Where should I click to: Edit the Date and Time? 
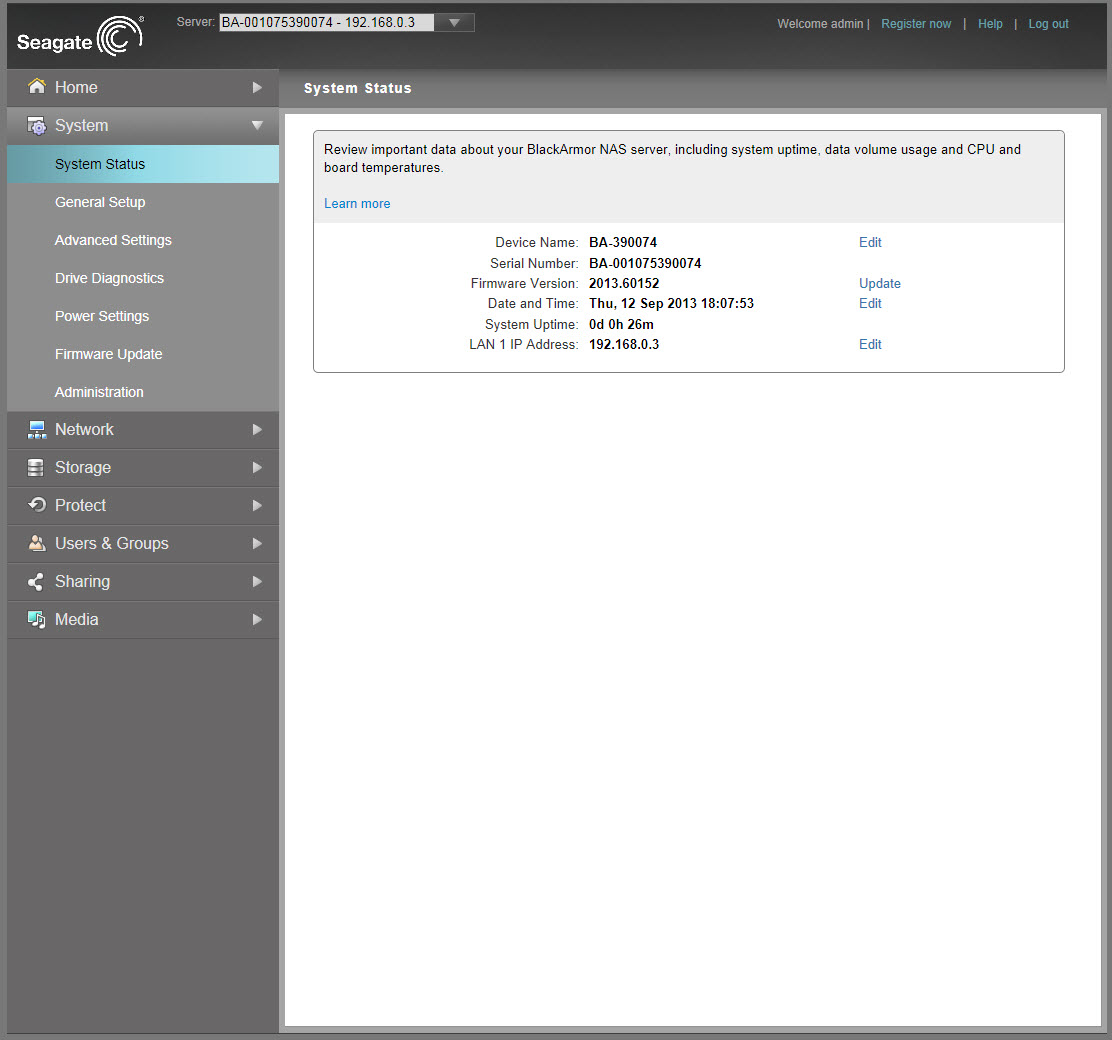[870, 304]
